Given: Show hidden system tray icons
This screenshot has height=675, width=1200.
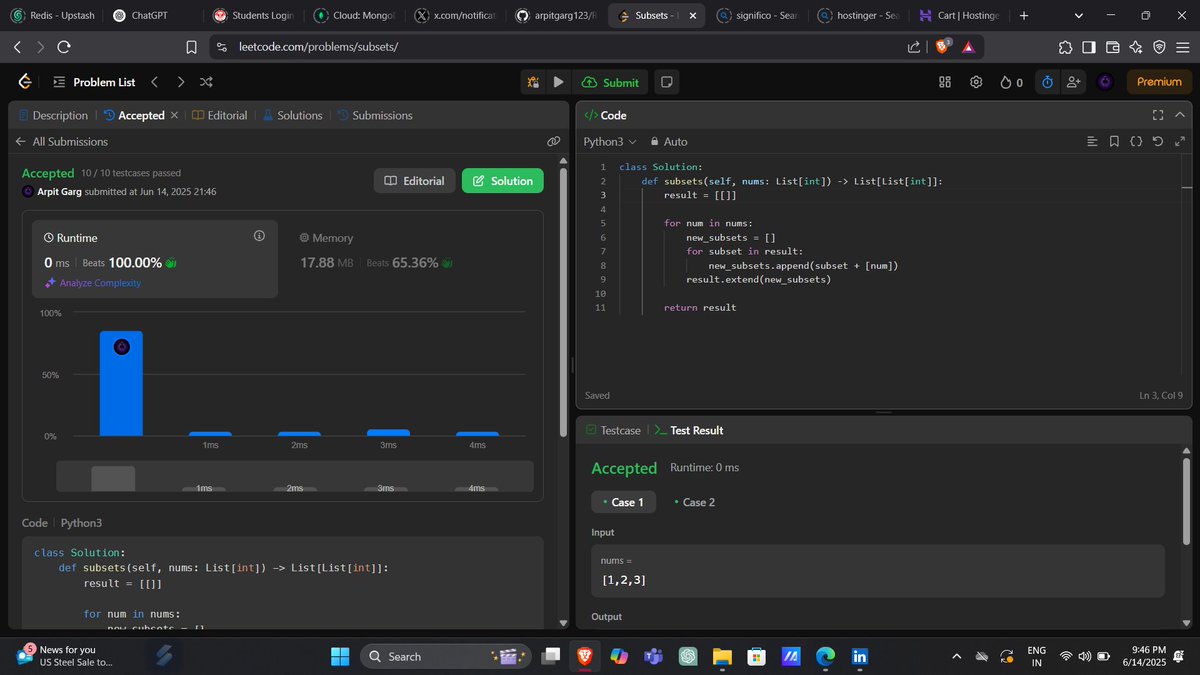Looking at the screenshot, I should click(956, 656).
